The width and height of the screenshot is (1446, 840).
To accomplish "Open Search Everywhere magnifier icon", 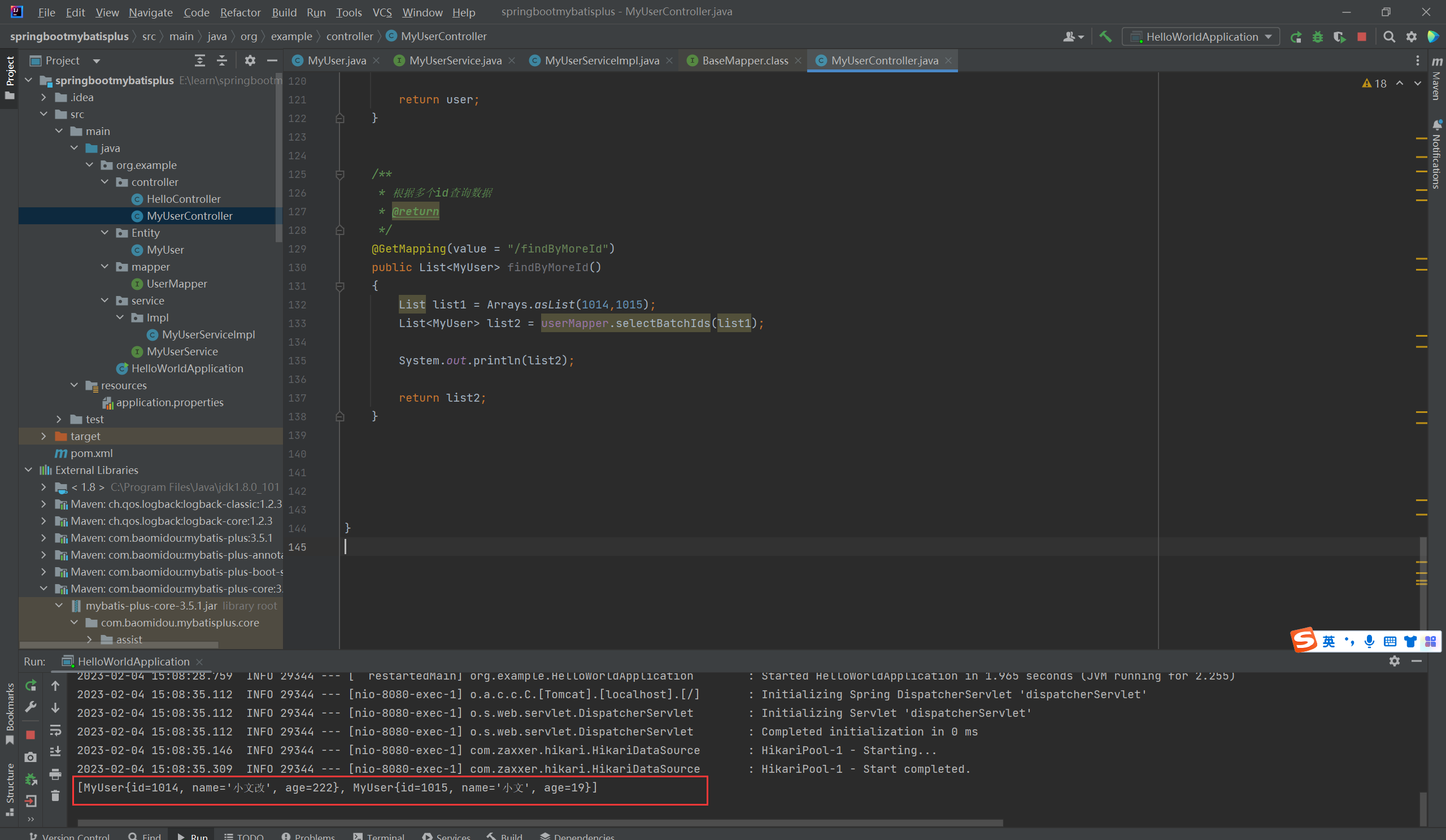I will (x=1389, y=37).
